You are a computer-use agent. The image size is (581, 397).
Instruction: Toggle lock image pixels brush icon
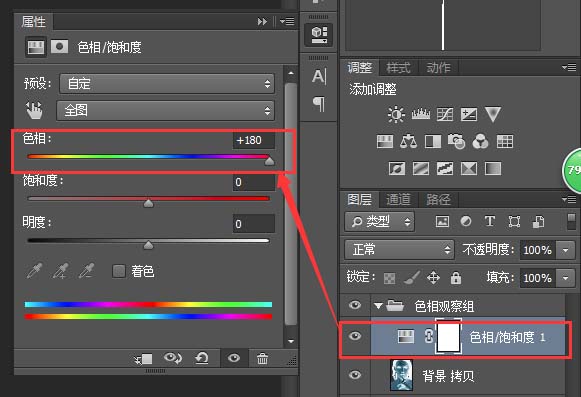tap(412, 277)
